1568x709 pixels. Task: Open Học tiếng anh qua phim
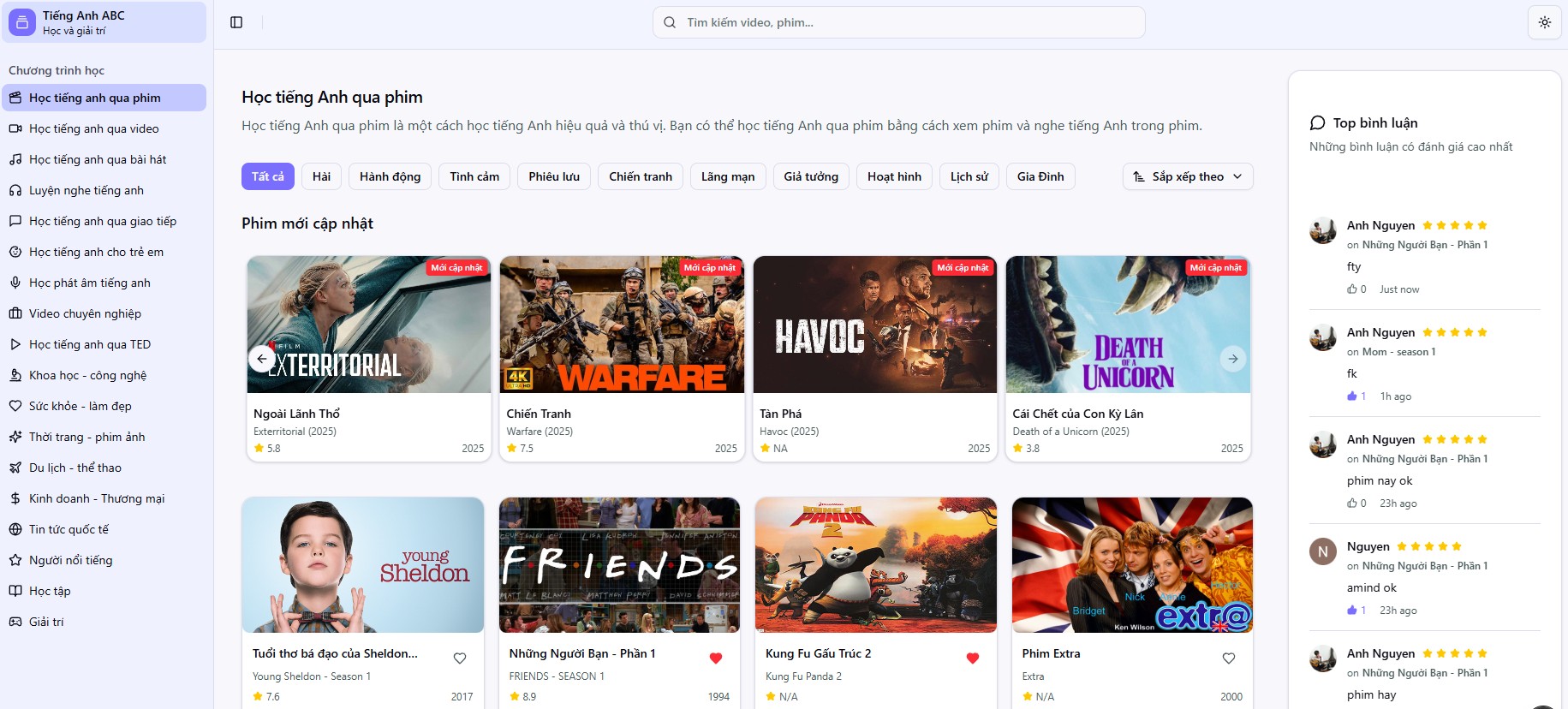pos(104,98)
